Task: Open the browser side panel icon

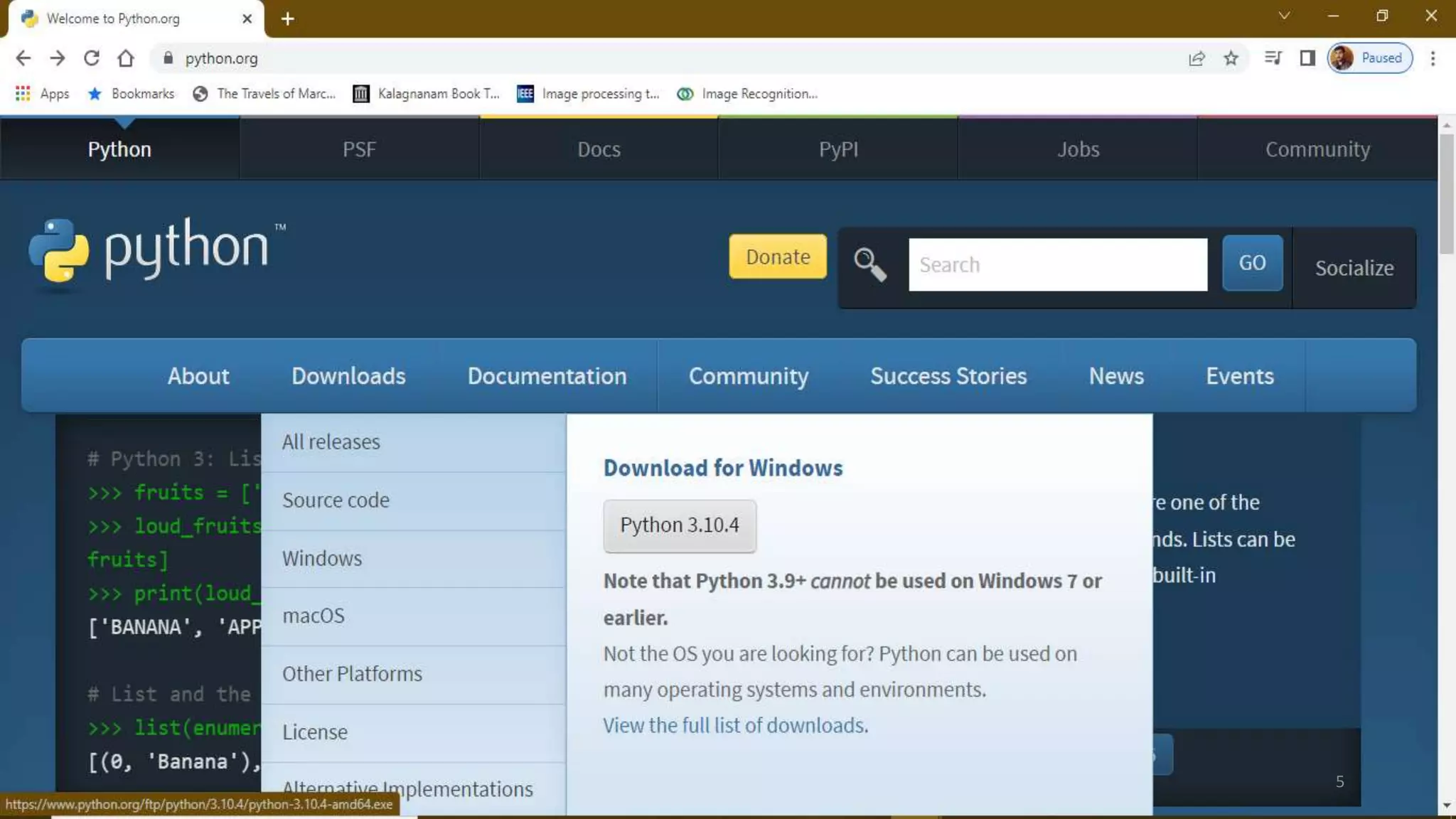Action: (1307, 58)
